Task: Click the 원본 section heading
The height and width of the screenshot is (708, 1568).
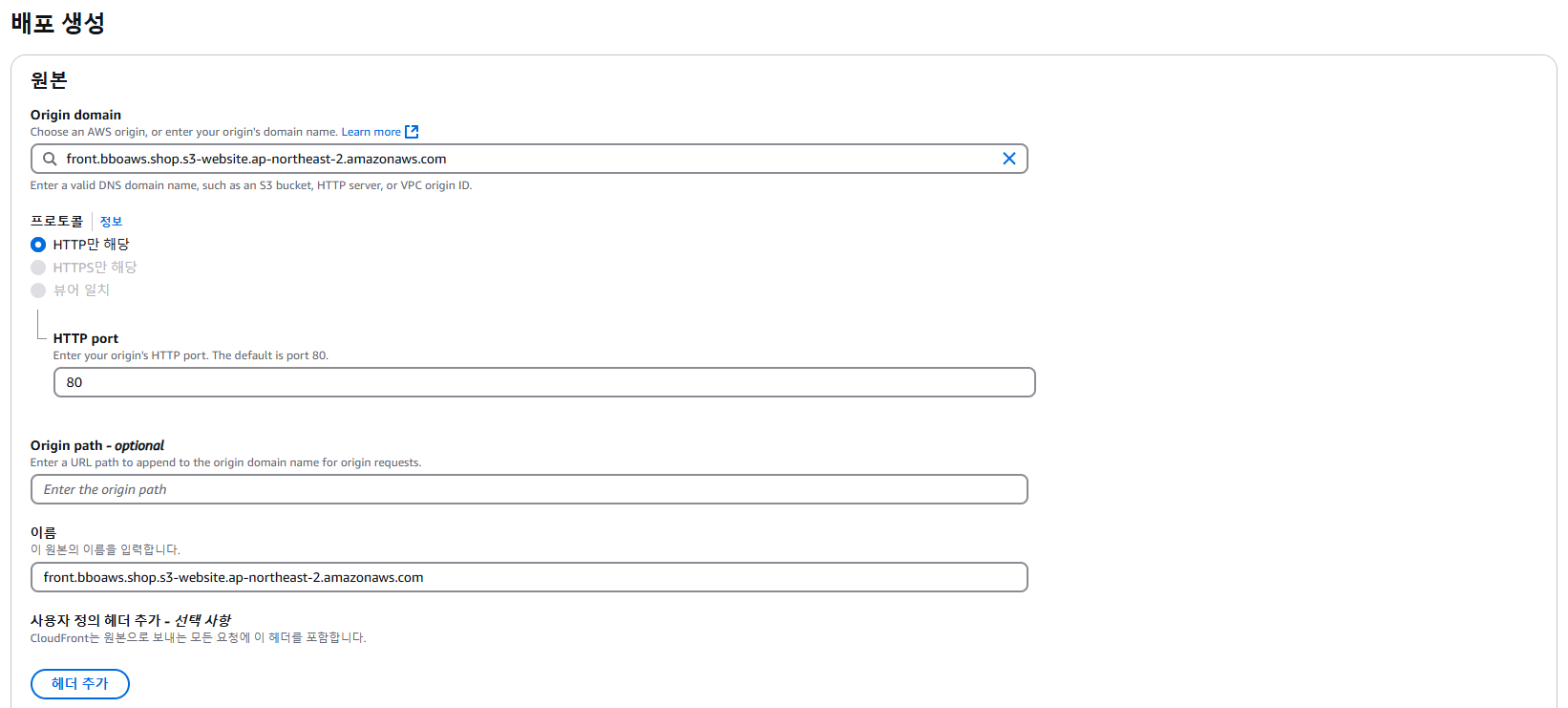Action: [49, 80]
